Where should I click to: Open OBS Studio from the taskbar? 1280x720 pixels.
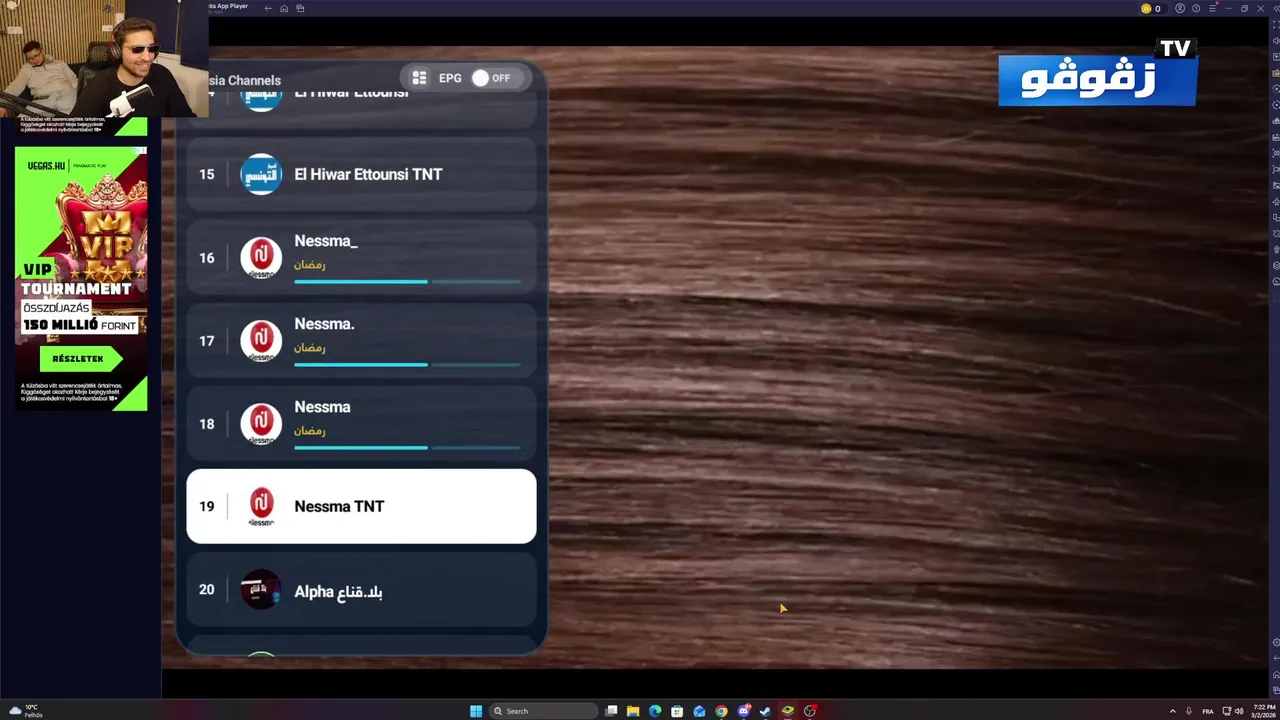pos(809,711)
